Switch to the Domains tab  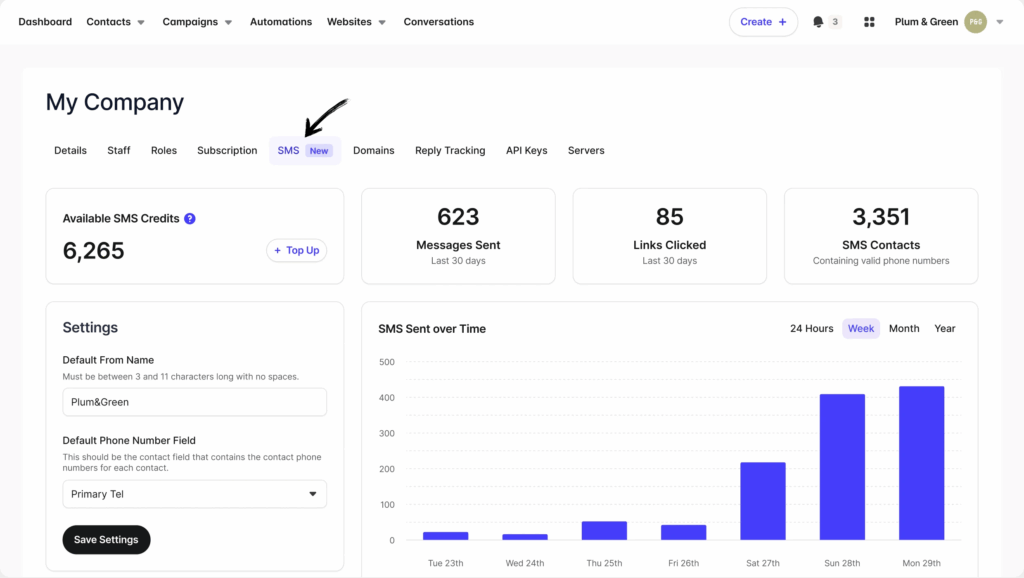(373, 150)
